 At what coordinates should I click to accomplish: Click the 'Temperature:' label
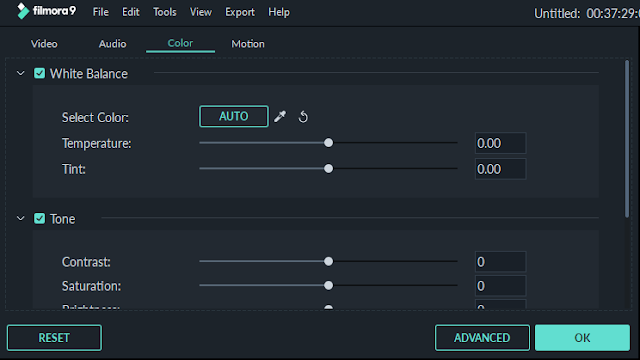[x=97, y=144]
